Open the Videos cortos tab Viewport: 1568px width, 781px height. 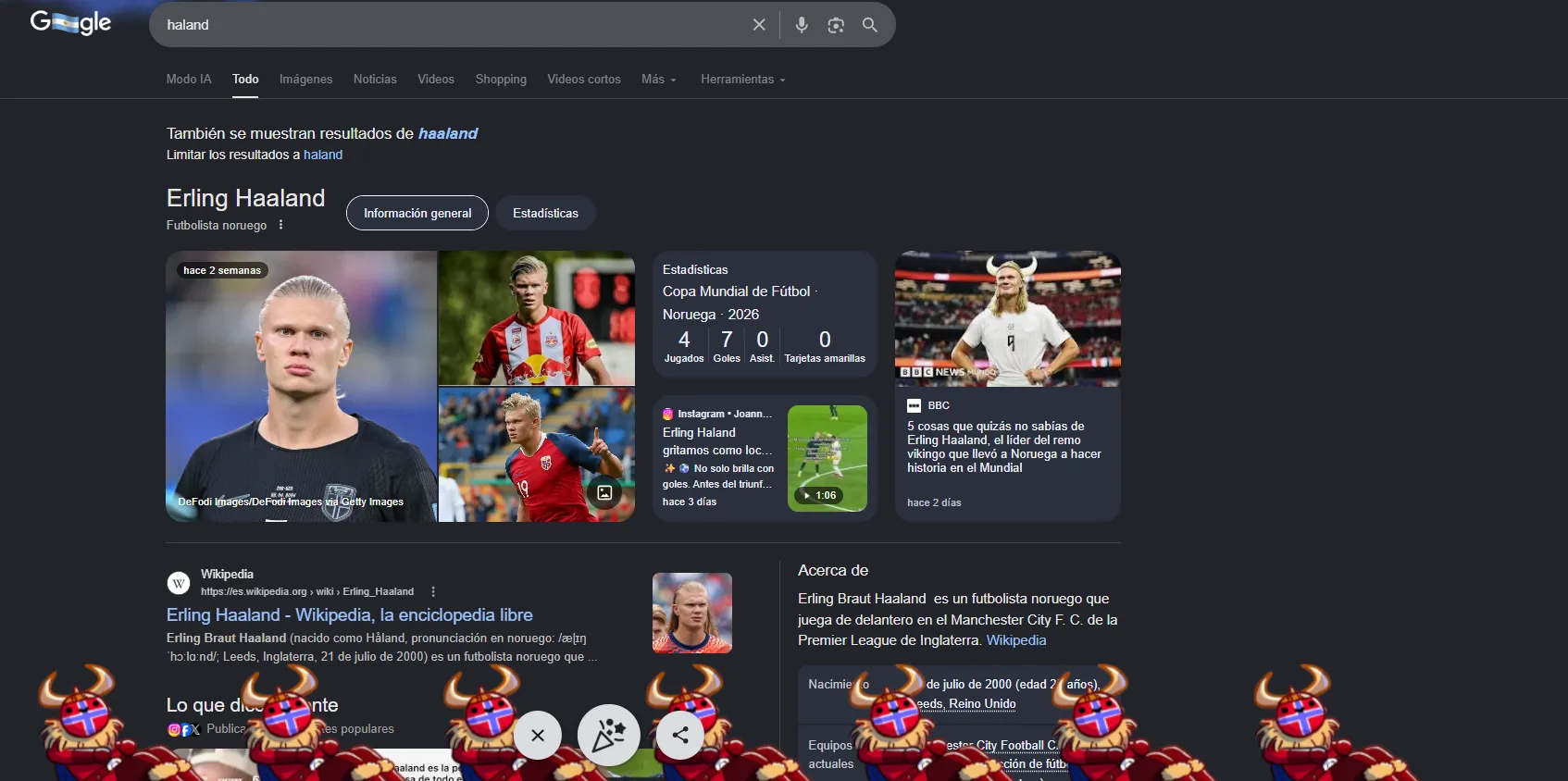(x=584, y=79)
